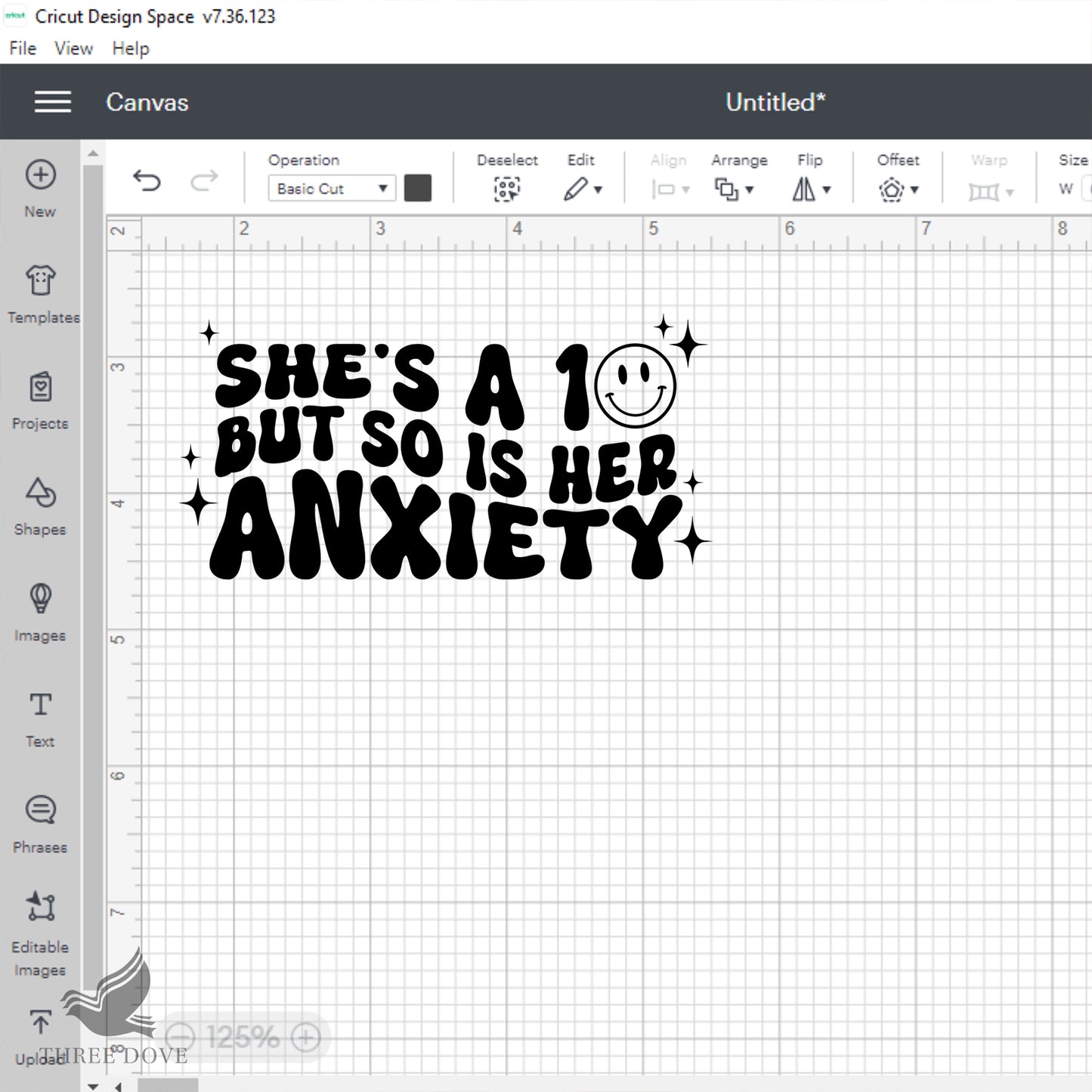Expand the Align dropdown arrow
Image resolution: width=1092 pixels, height=1092 pixels.
click(x=686, y=190)
